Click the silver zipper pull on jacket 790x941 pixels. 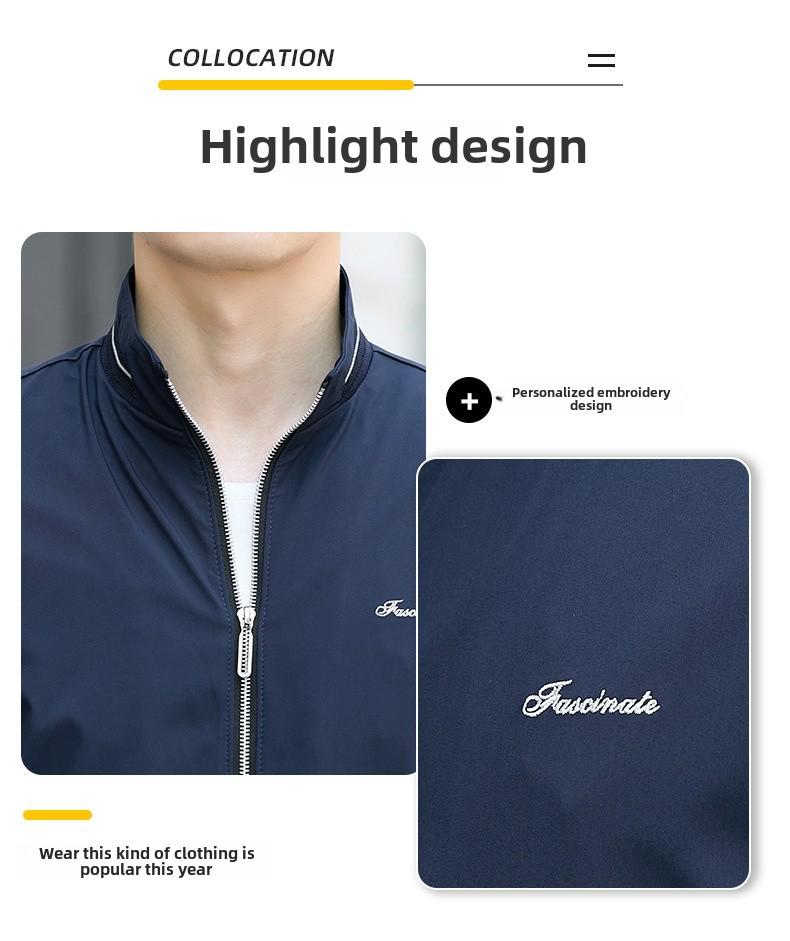point(245,642)
